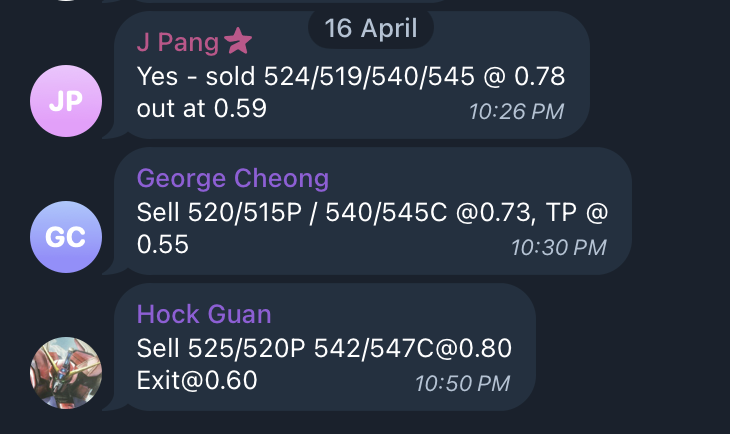Click the line "Yes - sold 524/519/540/545 @ 0.78"

coord(351,75)
